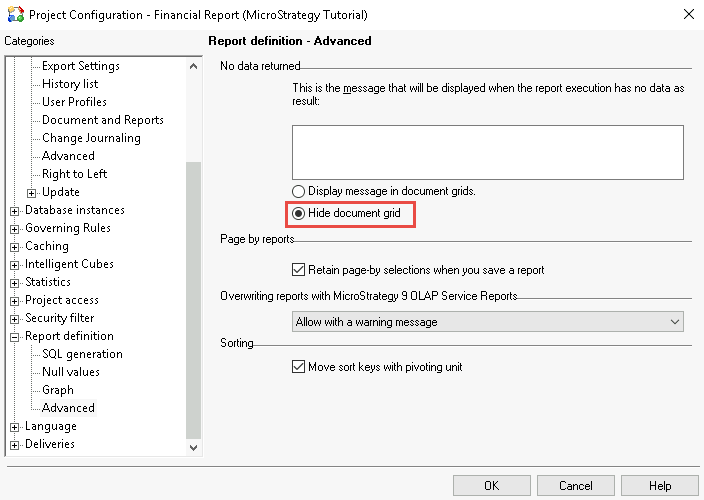The width and height of the screenshot is (704, 500).
Task: Expand the Intelligent Cubes node
Action: (14, 265)
